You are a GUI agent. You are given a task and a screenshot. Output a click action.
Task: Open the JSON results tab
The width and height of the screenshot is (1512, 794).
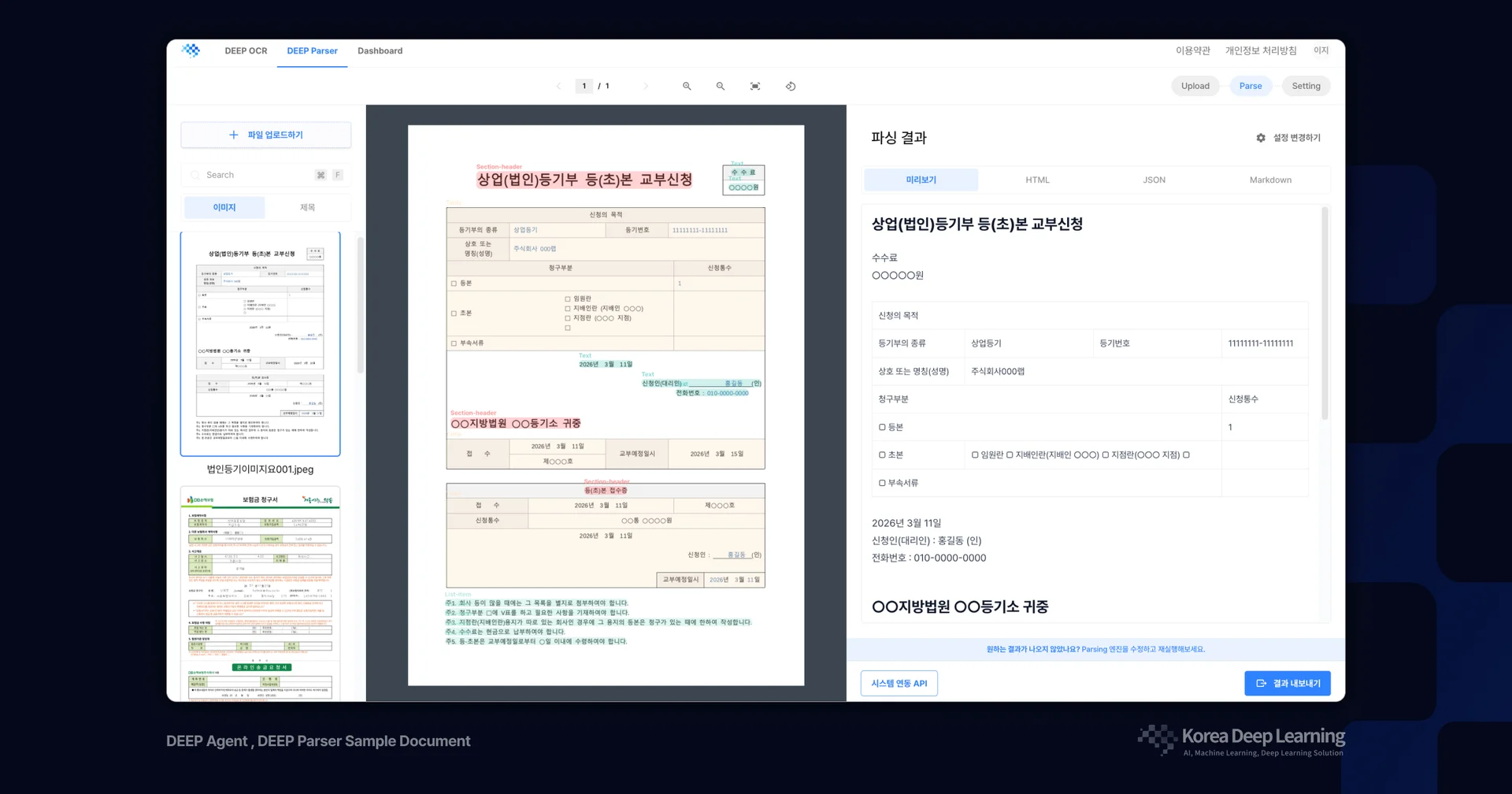tap(1154, 180)
